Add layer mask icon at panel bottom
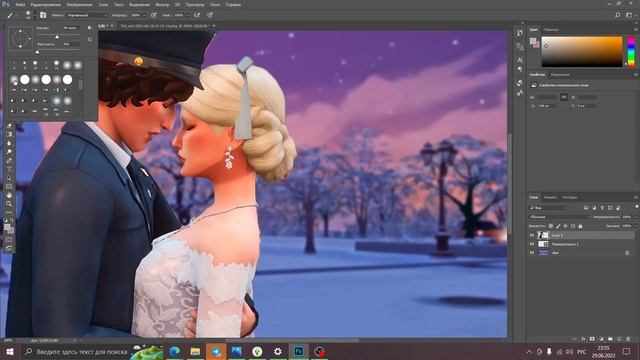The width and height of the screenshot is (640, 360). pyautogui.click(x=592, y=339)
